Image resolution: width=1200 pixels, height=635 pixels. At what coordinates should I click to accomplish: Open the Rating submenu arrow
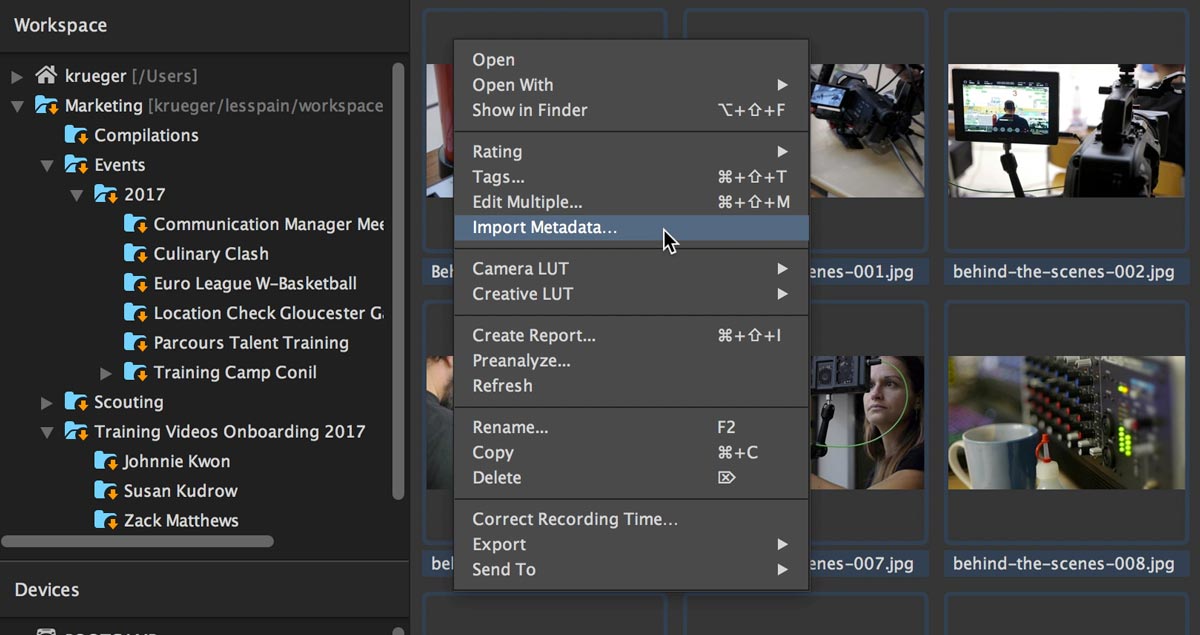click(782, 152)
